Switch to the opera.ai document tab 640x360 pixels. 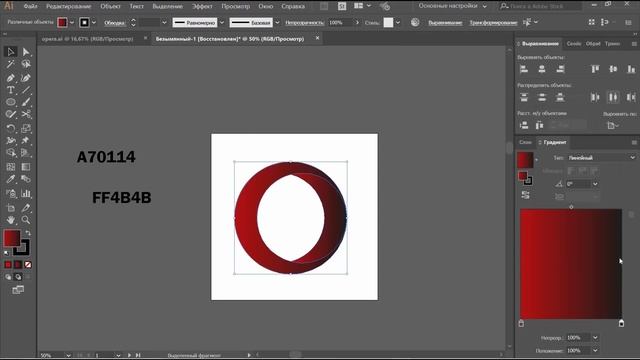[x=87, y=39]
